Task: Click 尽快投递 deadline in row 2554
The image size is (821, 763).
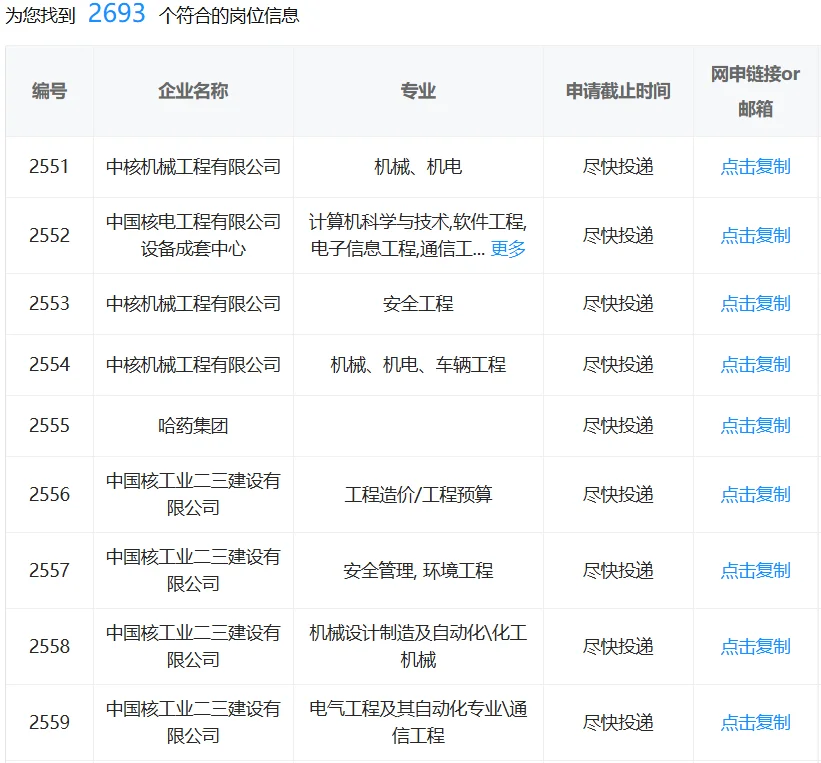Action: 618,365
